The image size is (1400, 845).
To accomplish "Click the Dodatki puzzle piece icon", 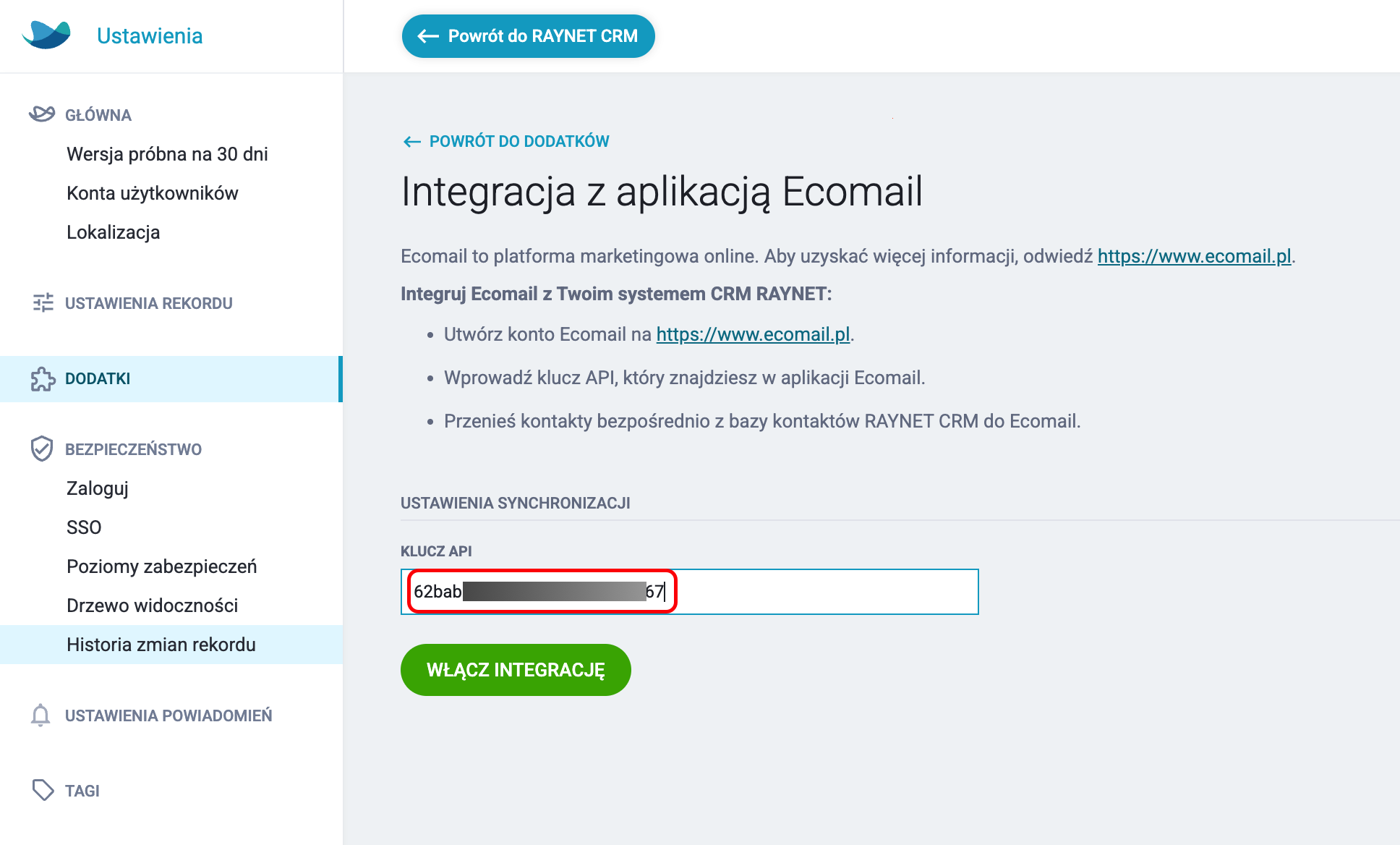I will click(43, 378).
